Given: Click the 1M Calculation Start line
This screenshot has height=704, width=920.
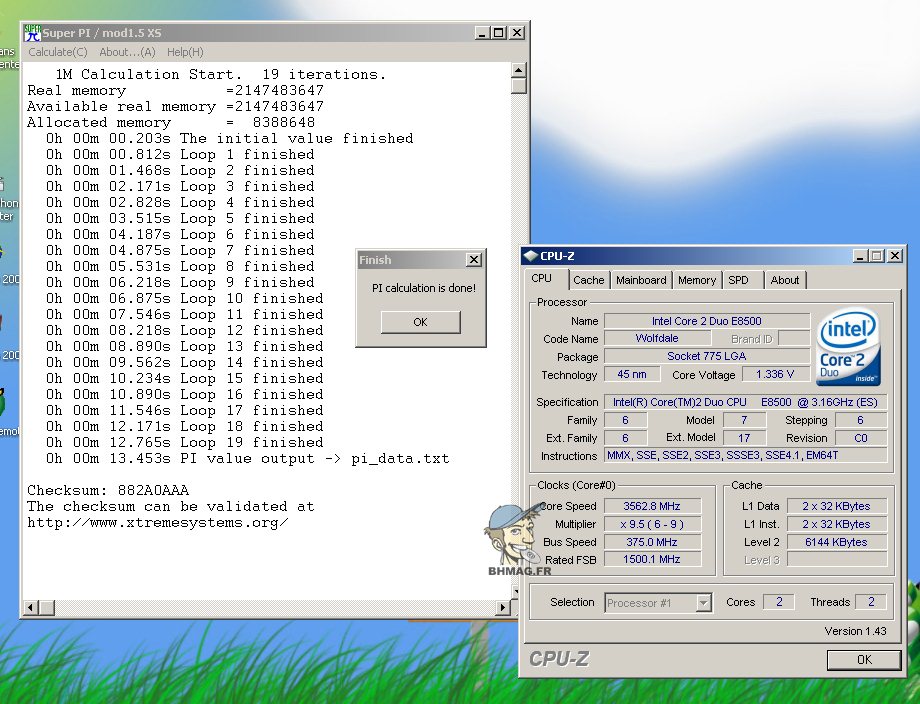Looking at the screenshot, I should (x=221, y=75).
